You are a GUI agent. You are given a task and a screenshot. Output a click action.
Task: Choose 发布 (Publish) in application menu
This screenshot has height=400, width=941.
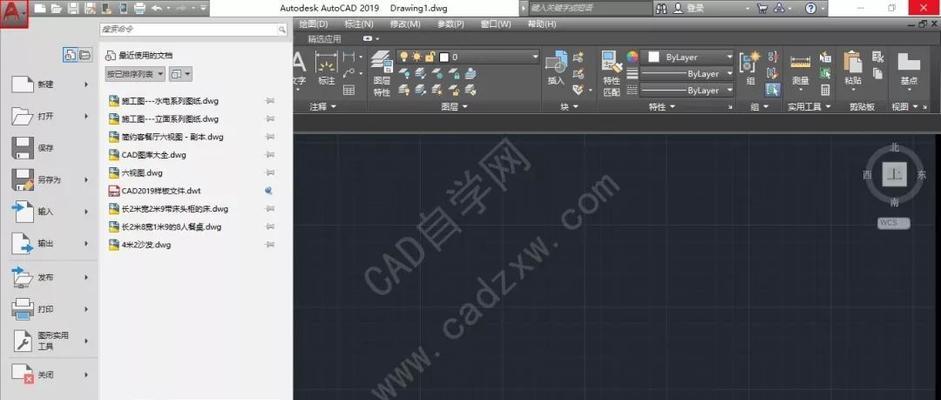coord(50,277)
